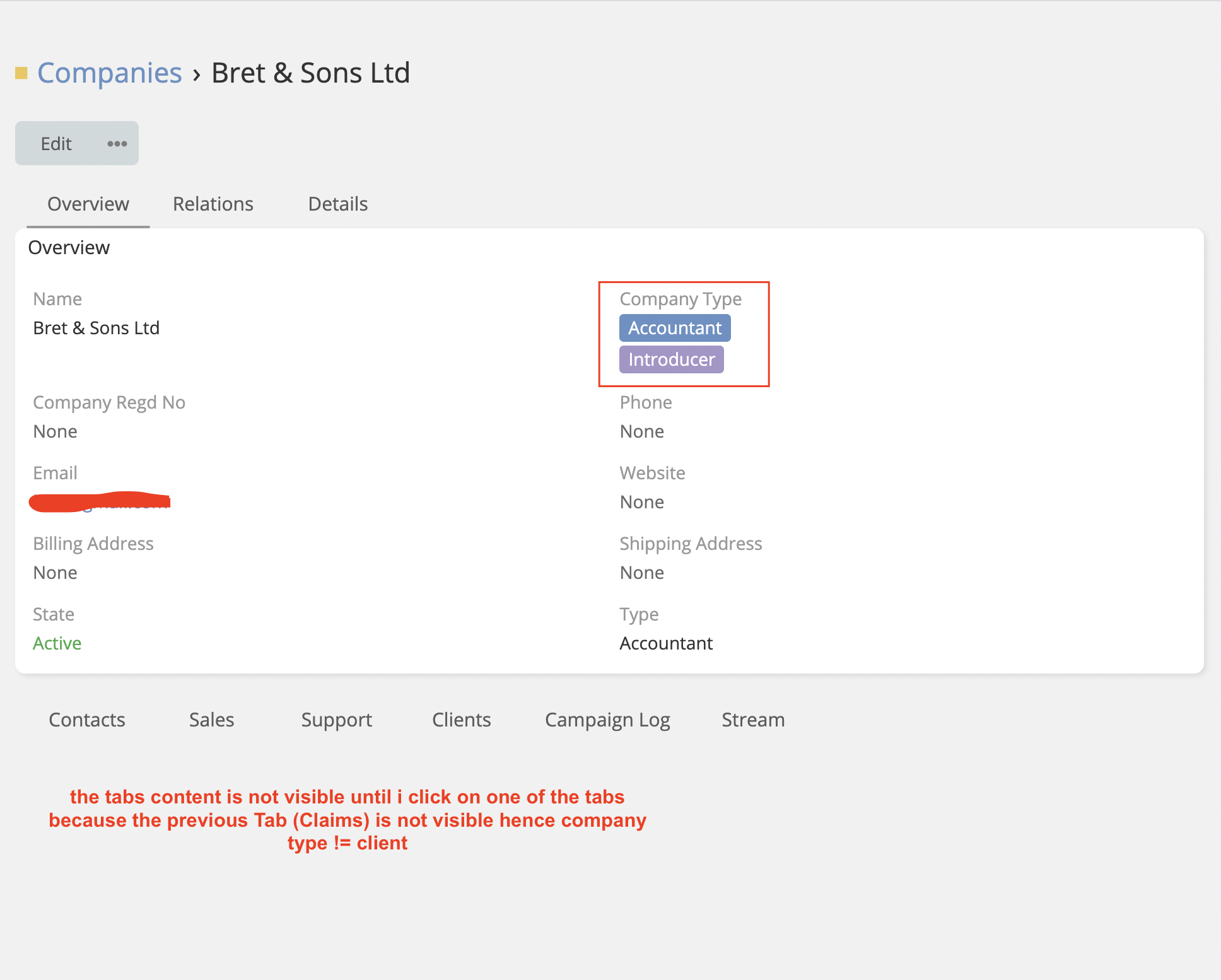Select the Bret & Sons Ltd breadcrumb title
This screenshot has height=980, width=1221.
(x=311, y=73)
